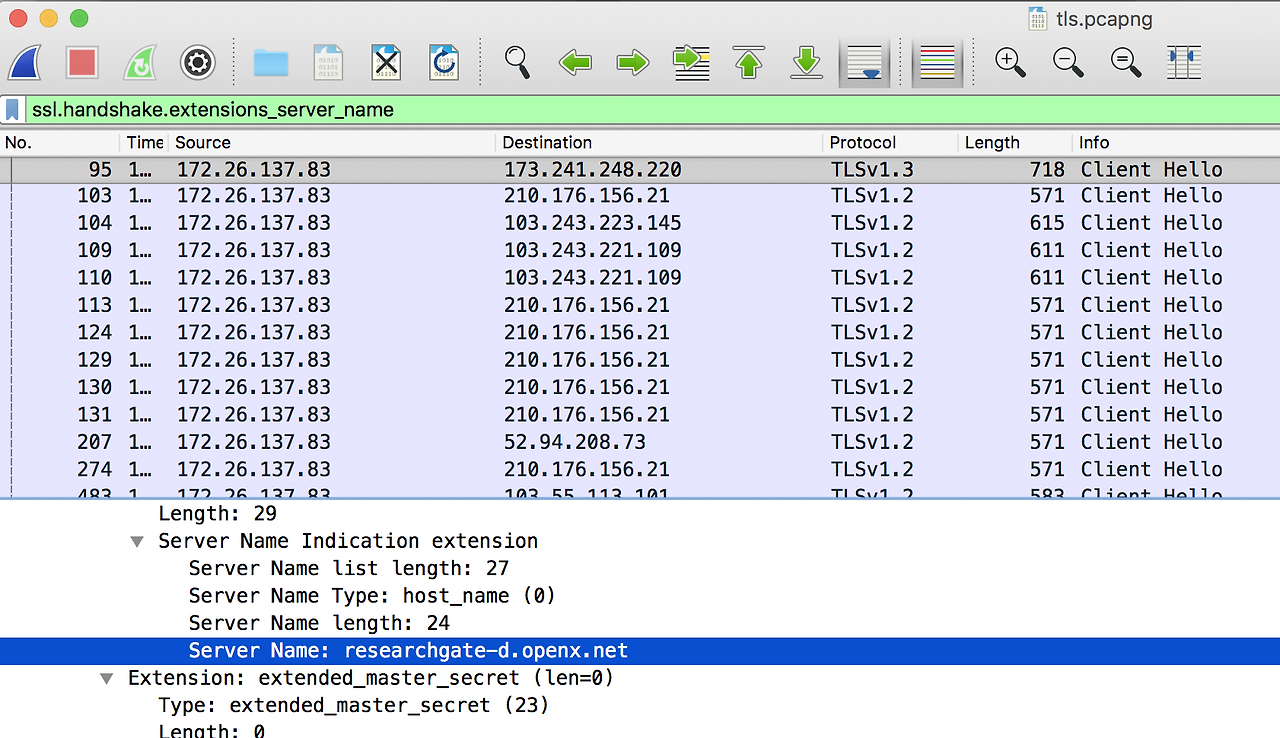1280x738 pixels.
Task: Select packet number 129
Action: 640,360
